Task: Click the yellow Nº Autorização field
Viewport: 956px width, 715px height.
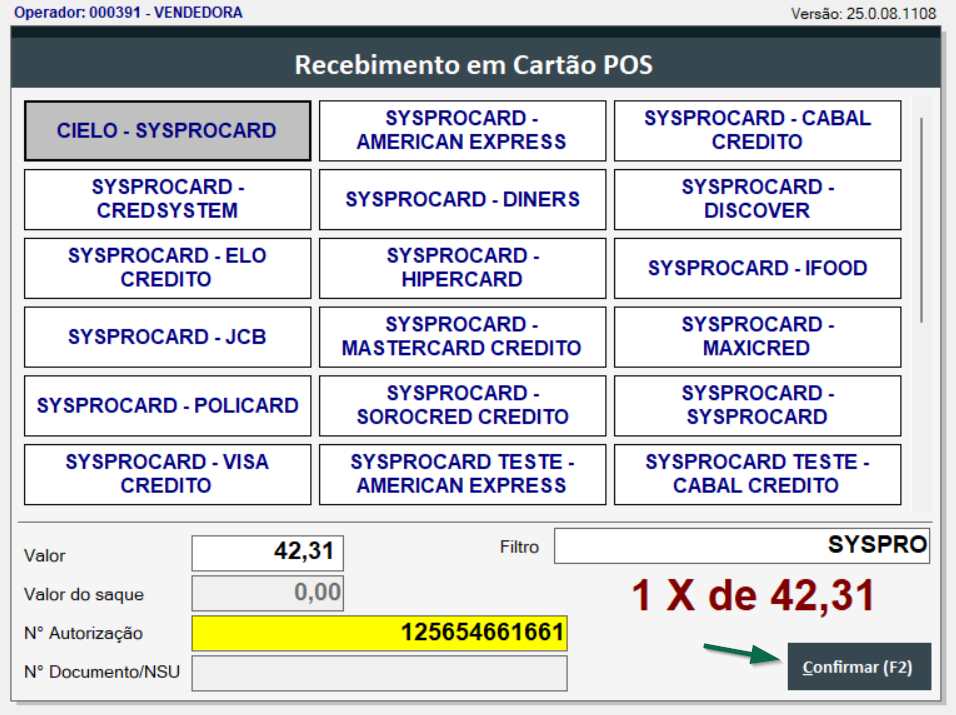Action: point(379,633)
